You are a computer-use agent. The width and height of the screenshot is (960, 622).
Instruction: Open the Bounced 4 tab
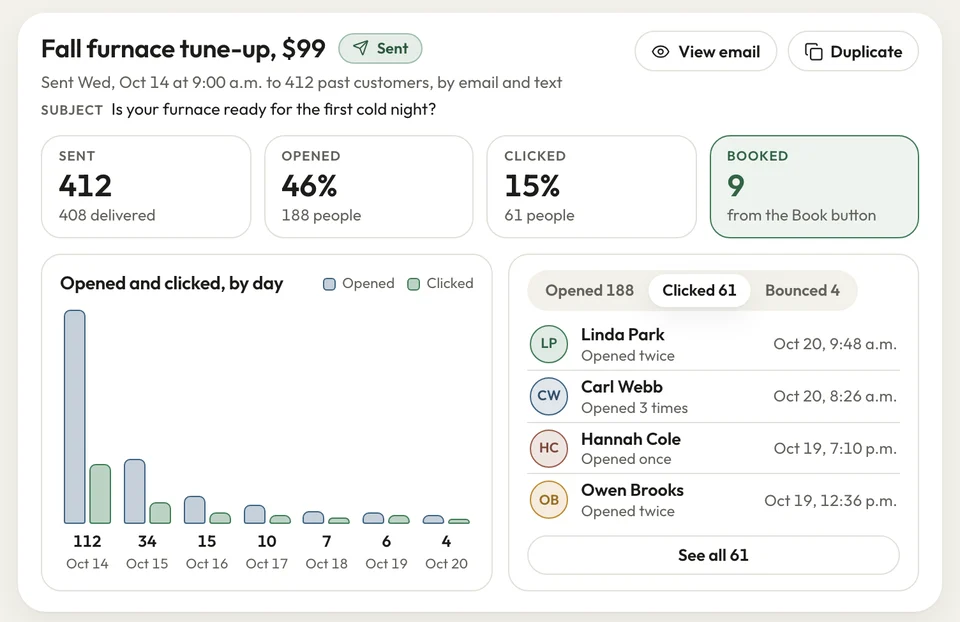[x=802, y=290]
